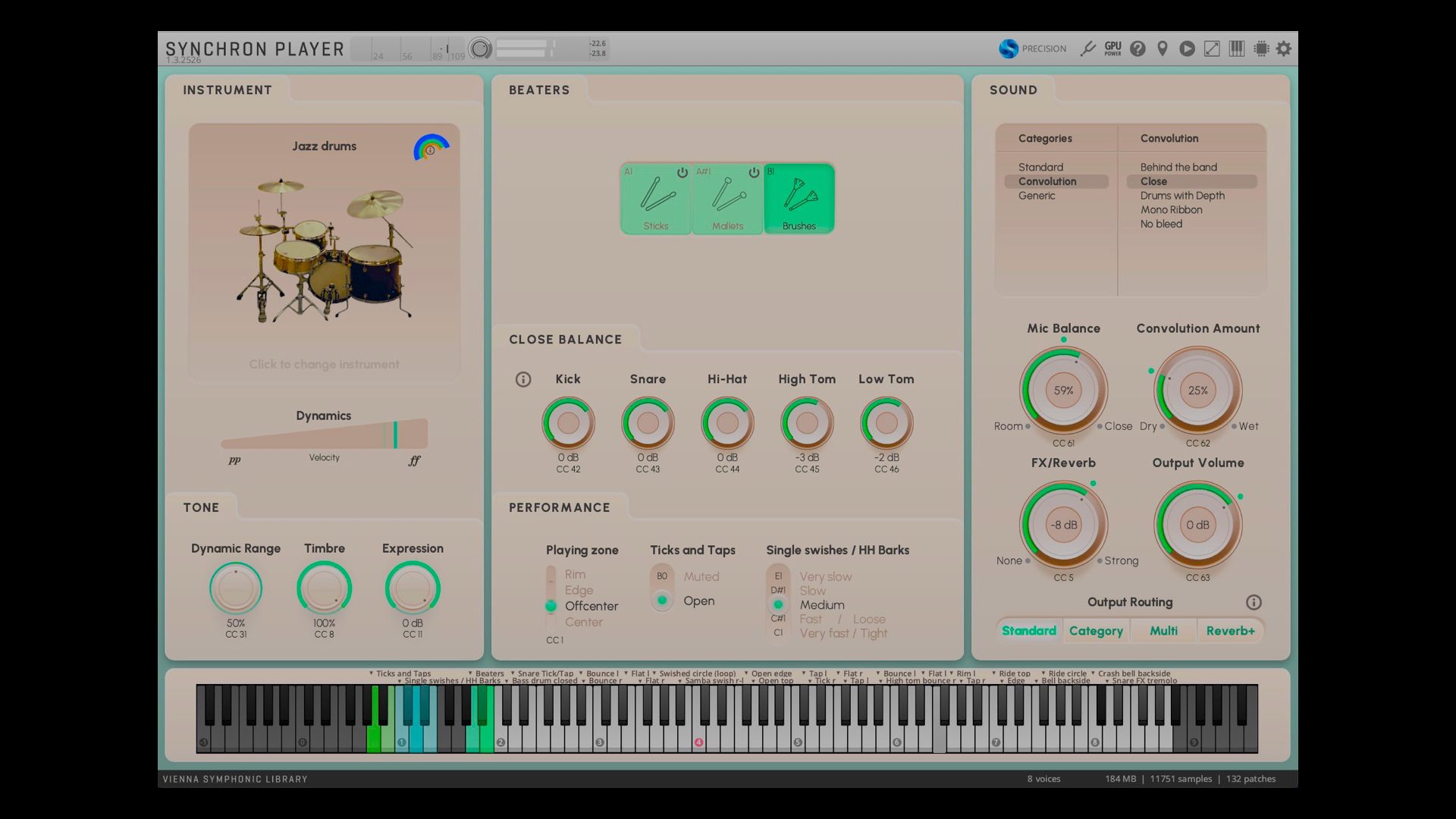Click the Dynamics velocity slider

point(324,435)
